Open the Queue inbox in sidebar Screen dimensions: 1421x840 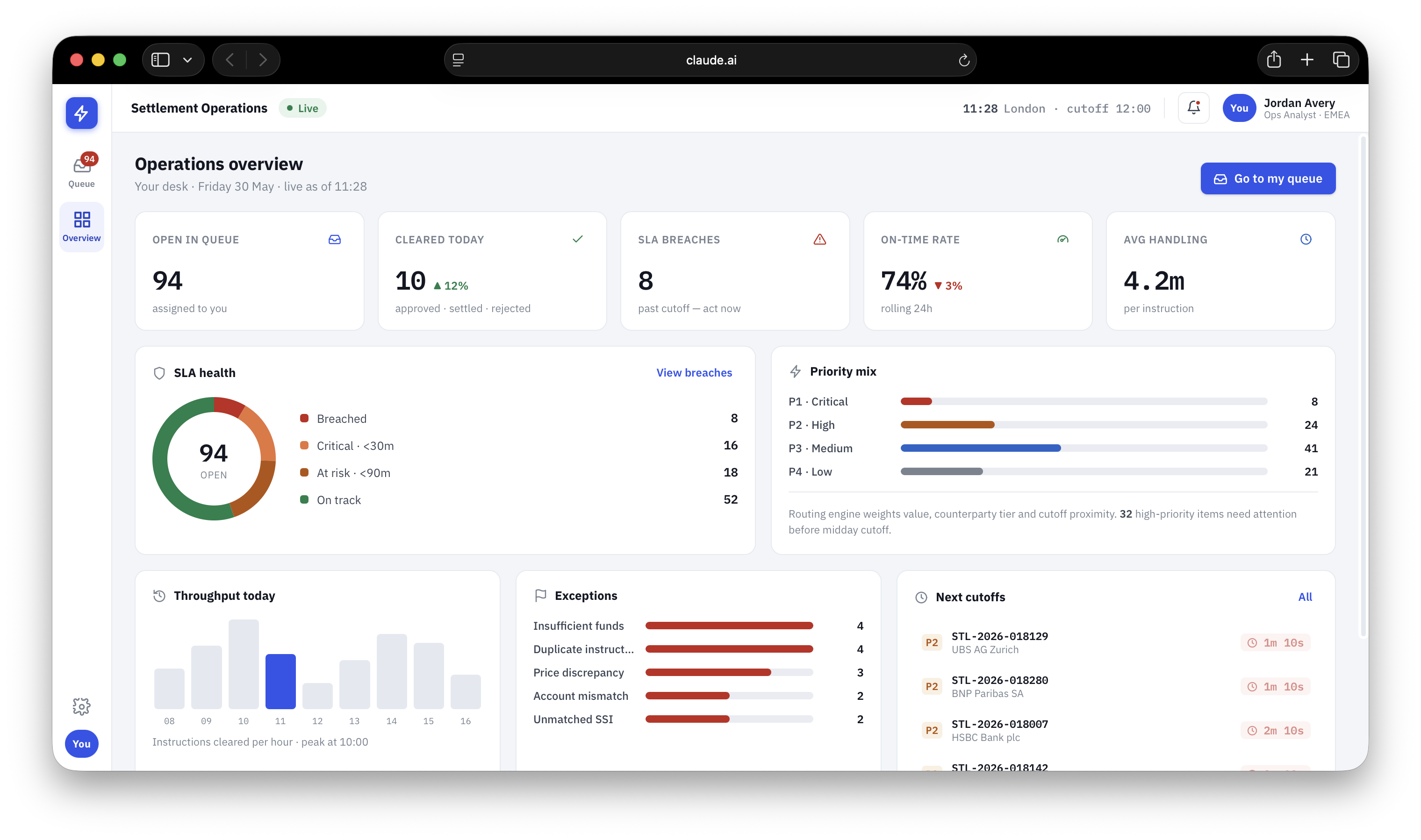(x=81, y=171)
